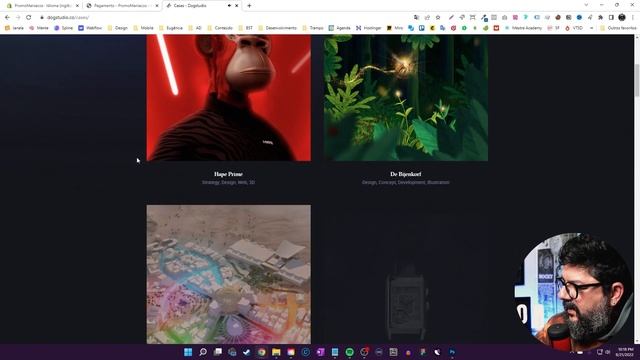The width and height of the screenshot is (640, 360).
Task: Bookmark this page with the star icon
Action: 438,18
